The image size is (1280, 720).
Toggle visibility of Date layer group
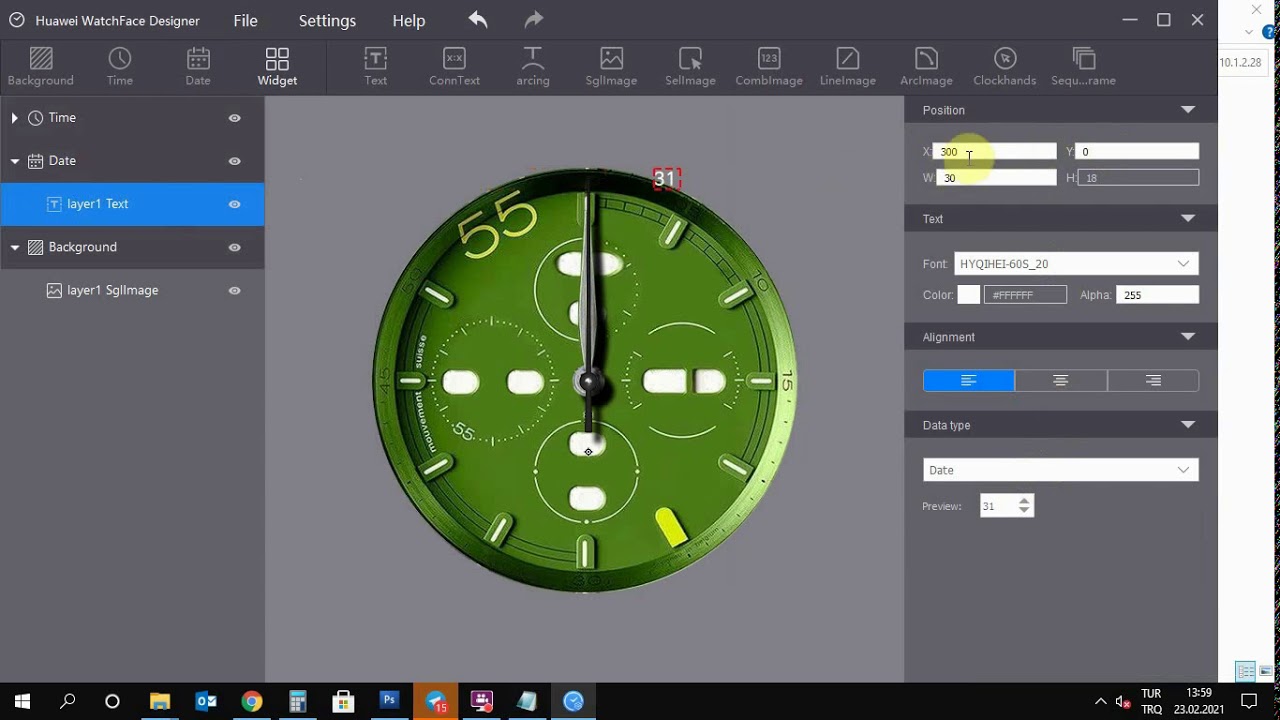click(x=234, y=161)
